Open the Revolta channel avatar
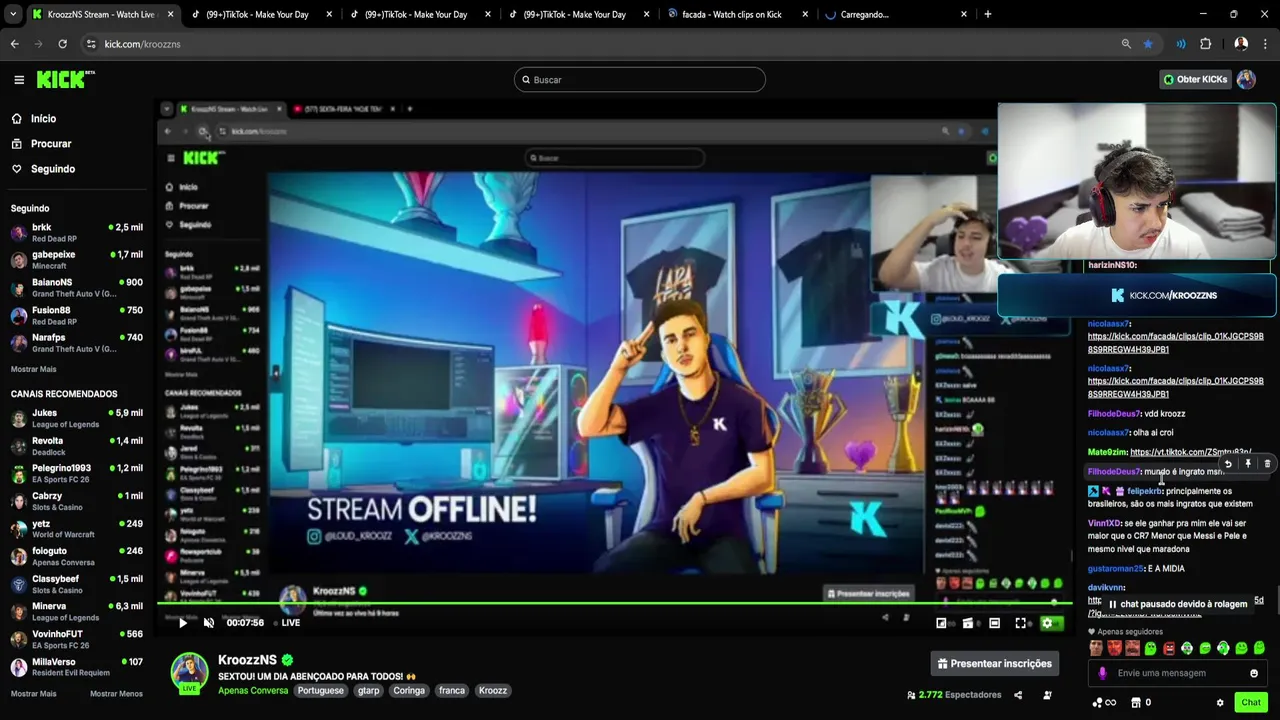This screenshot has width=1280, height=720. 19,446
